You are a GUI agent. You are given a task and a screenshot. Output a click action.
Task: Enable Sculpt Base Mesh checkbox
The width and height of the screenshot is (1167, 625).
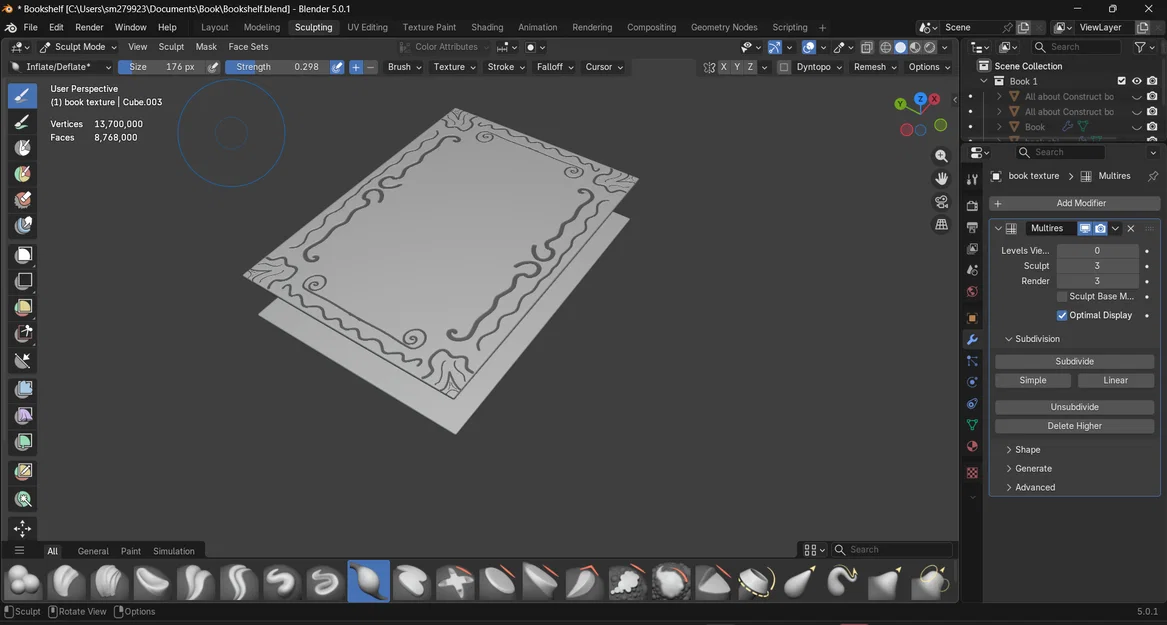tap(1062, 296)
